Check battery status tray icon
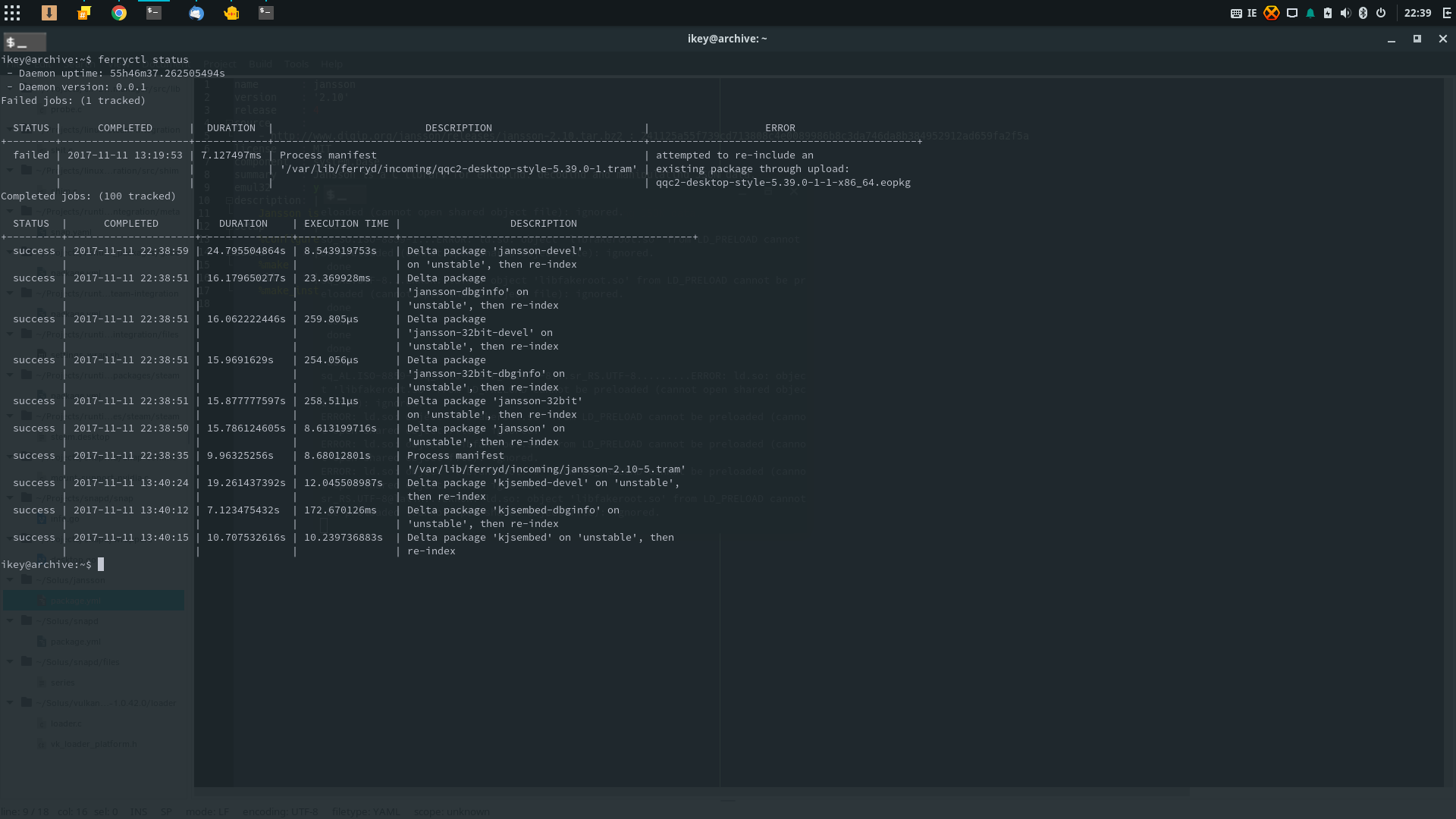The width and height of the screenshot is (1456, 819). pyautogui.click(x=1328, y=13)
